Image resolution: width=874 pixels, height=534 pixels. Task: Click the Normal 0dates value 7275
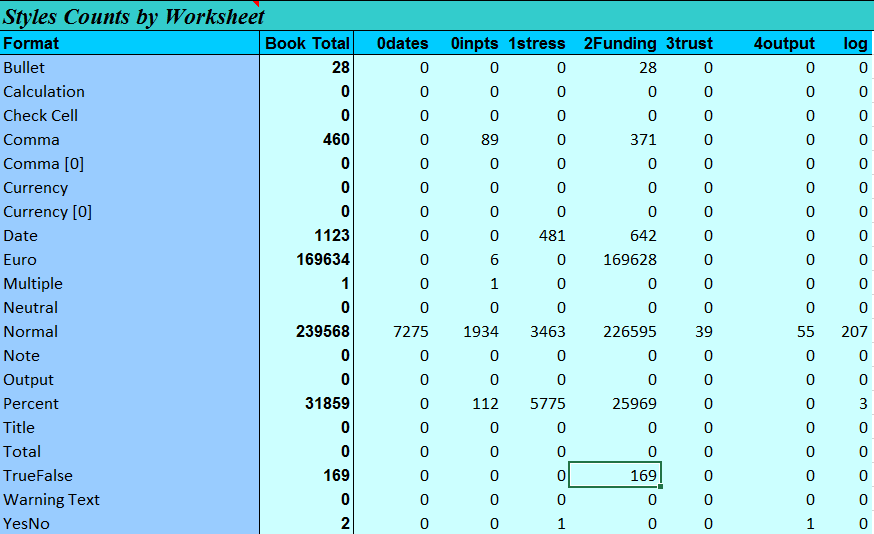pyautogui.click(x=410, y=332)
